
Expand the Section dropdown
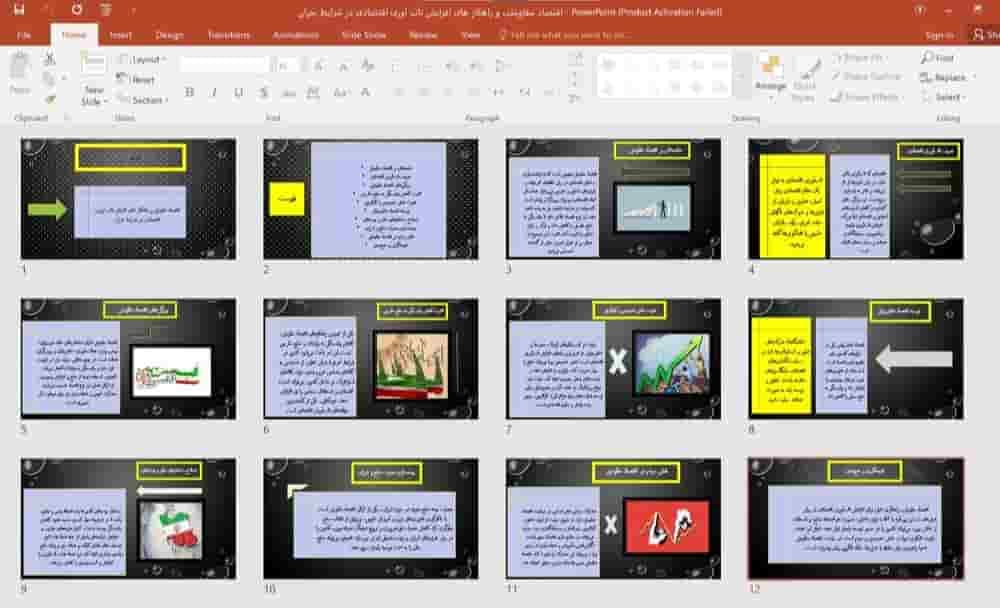pos(142,100)
